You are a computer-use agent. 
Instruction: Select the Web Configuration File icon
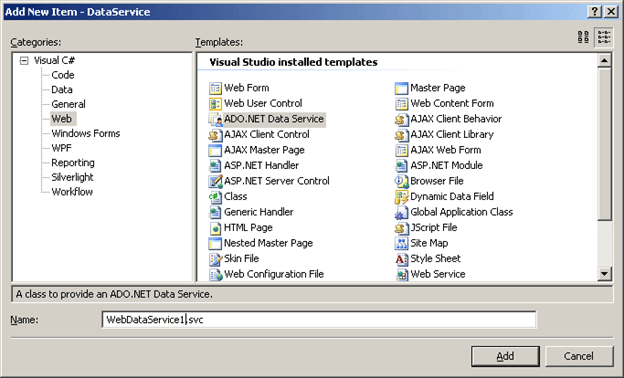pos(215,274)
